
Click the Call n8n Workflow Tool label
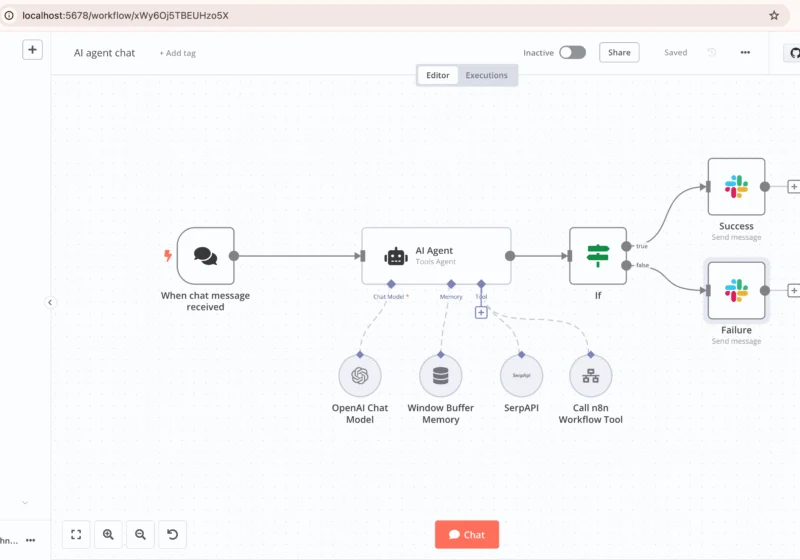point(590,414)
